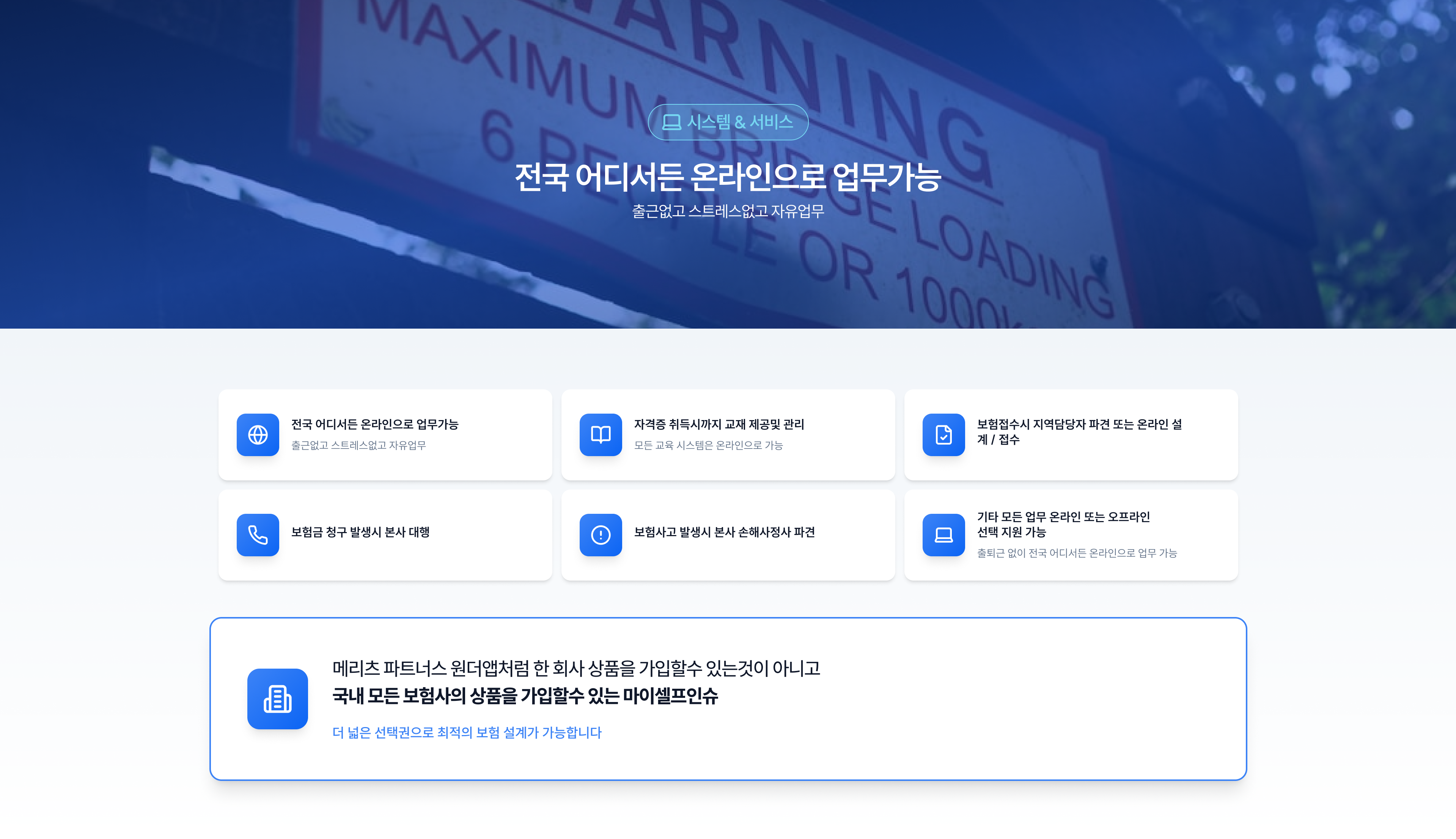Open the 자격증 취득시까지 교재 제공및 관리 card title
This screenshot has width=1456, height=839.
click(x=719, y=424)
